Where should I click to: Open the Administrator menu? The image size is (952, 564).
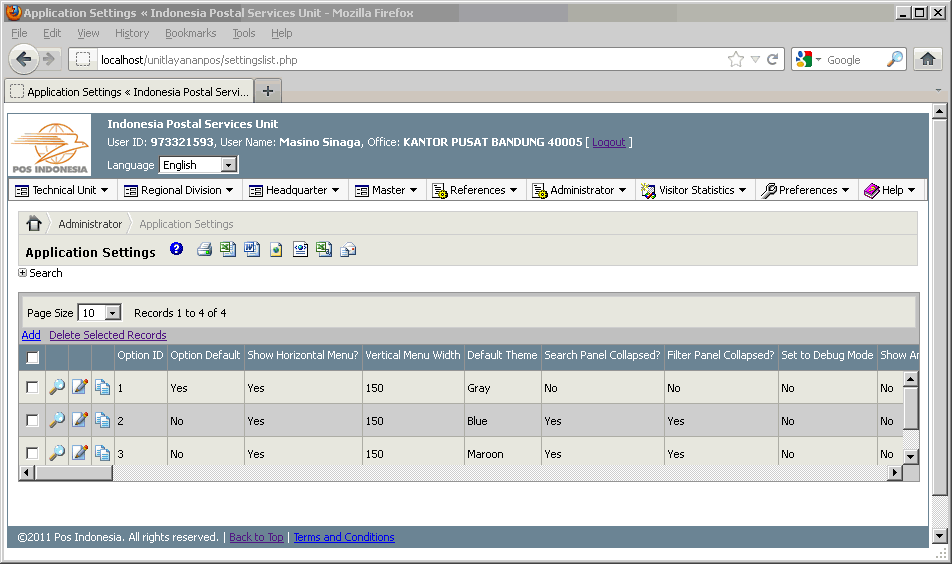click(x=580, y=190)
